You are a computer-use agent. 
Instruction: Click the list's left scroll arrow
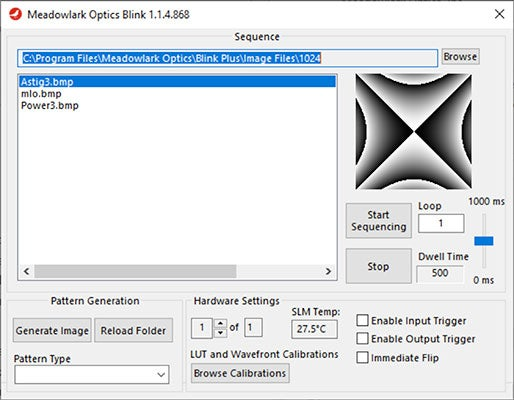pyautogui.click(x=27, y=271)
